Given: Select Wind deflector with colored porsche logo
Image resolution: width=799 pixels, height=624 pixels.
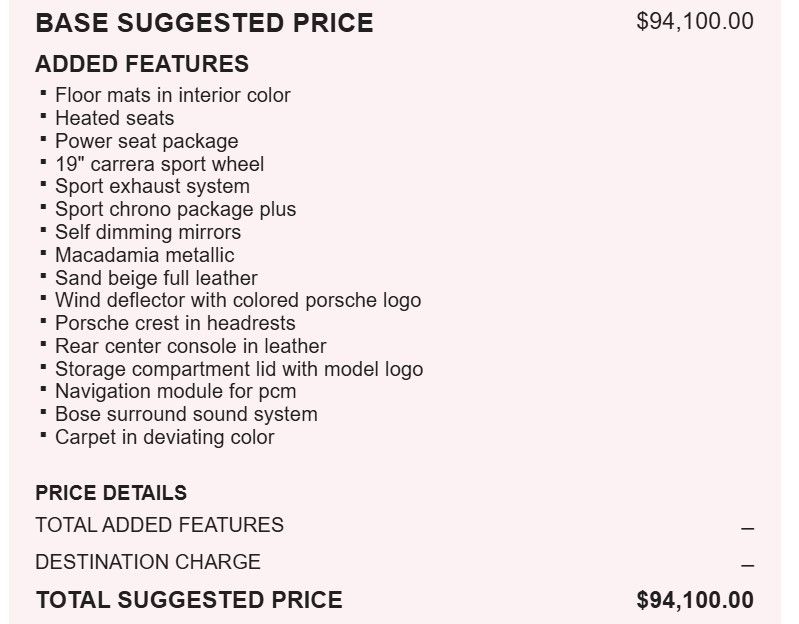Looking at the screenshot, I should point(238,301).
